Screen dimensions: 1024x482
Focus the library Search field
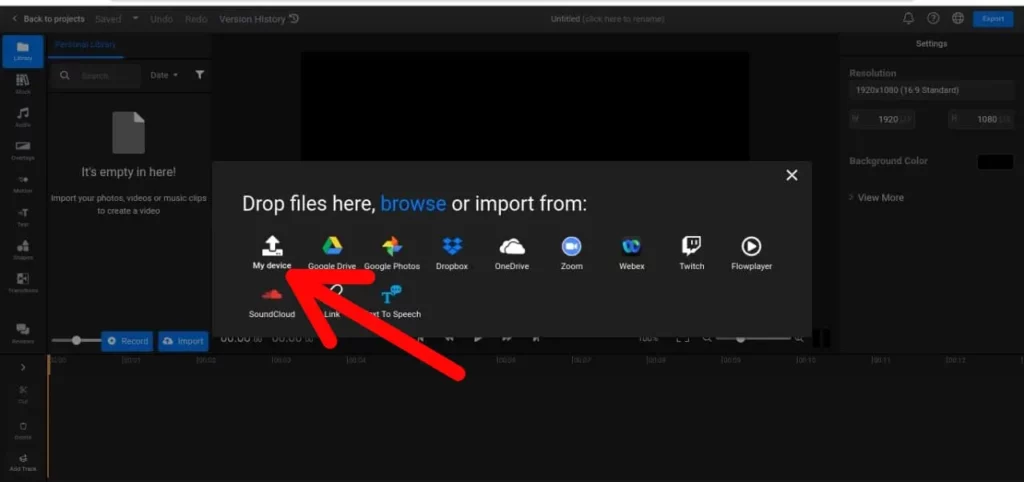coord(95,76)
